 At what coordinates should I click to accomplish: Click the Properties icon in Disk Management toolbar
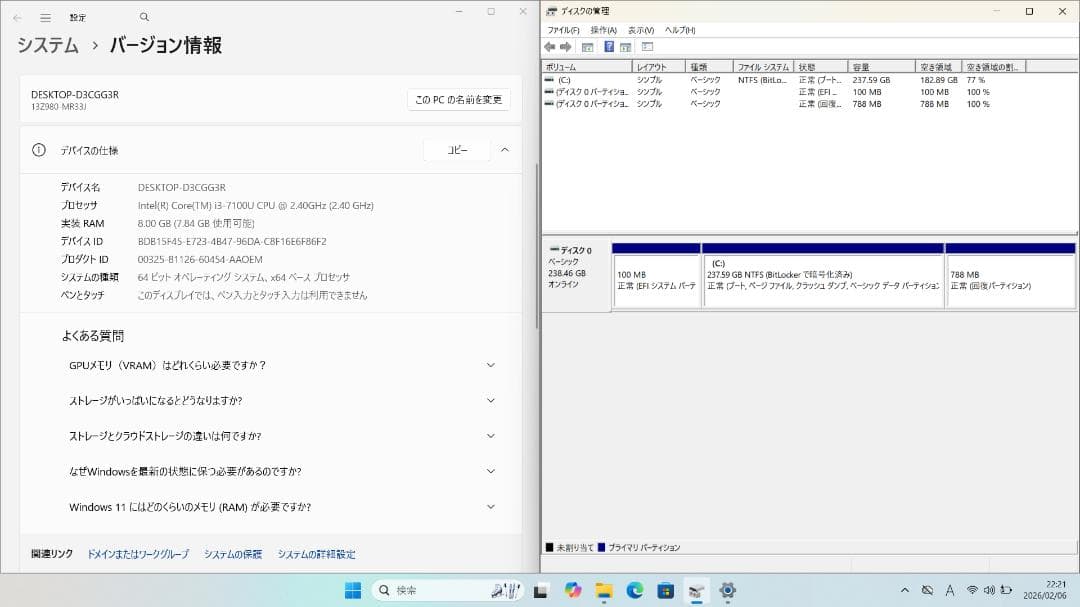[624, 45]
